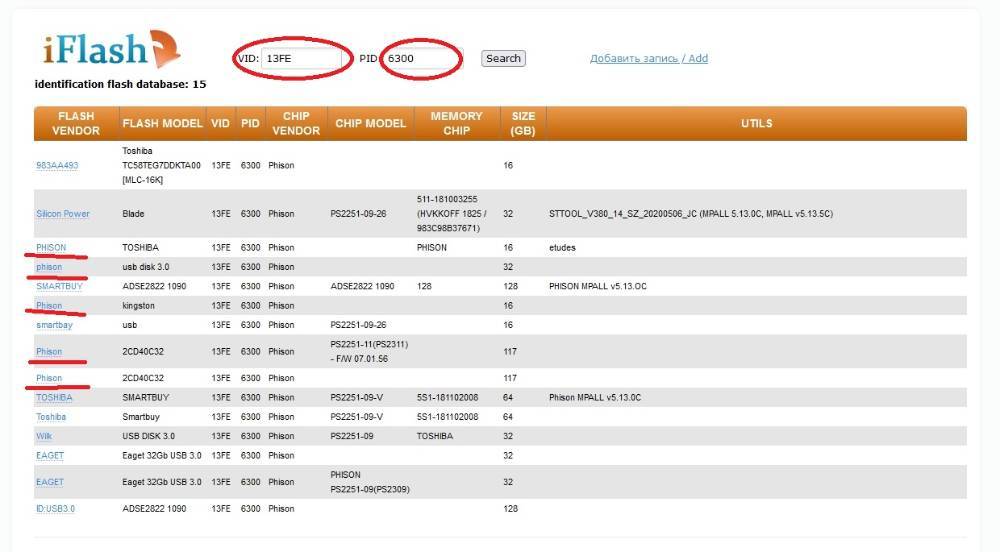Select the PS2251-11(PS2311) chip model cell

369,352
